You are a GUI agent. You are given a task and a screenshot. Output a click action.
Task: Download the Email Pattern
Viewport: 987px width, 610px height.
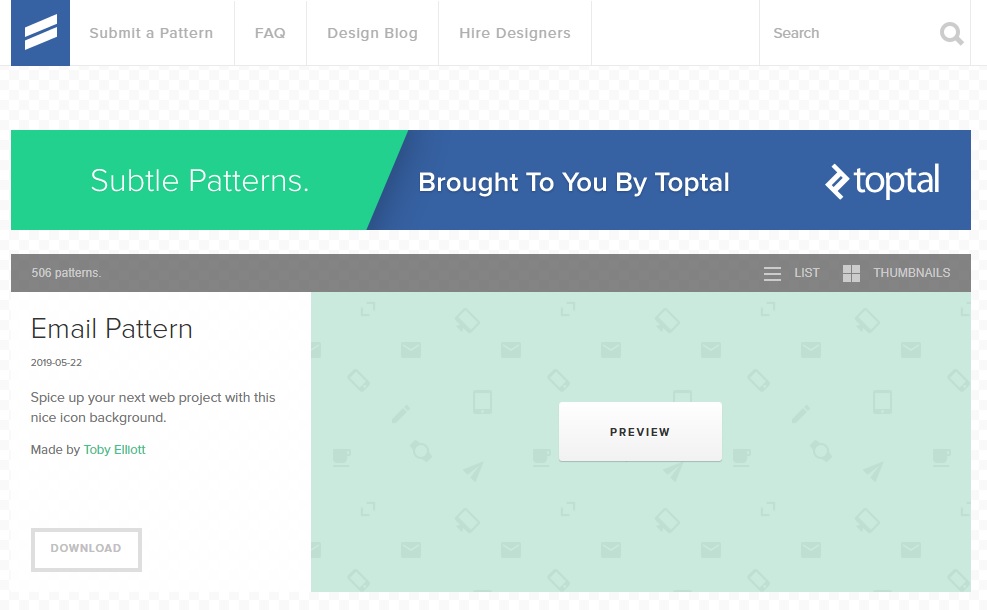click(86, 550)
